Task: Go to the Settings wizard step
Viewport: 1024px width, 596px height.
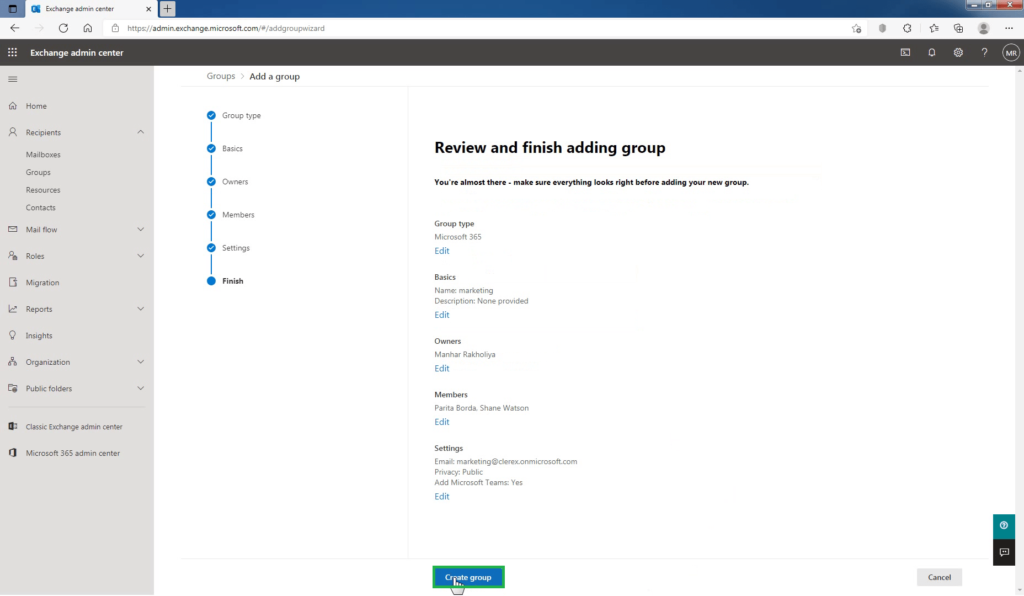Action: click(x=228, y=248)
